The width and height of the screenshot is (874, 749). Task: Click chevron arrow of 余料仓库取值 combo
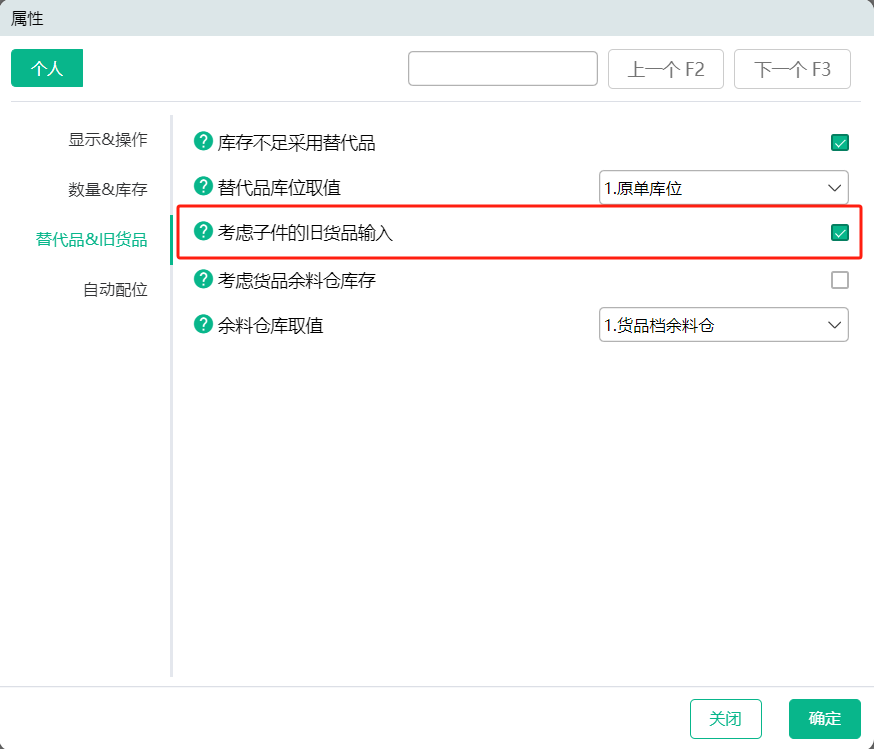coord(834,325)
